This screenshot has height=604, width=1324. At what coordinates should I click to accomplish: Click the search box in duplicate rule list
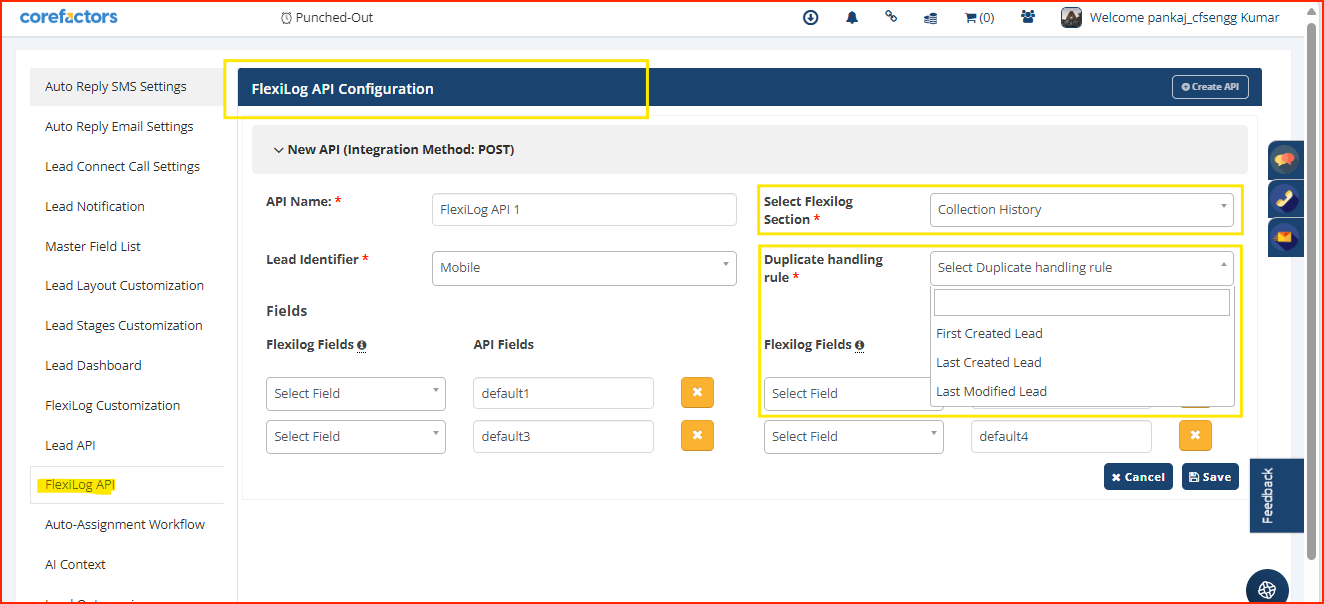point(1081,303)
